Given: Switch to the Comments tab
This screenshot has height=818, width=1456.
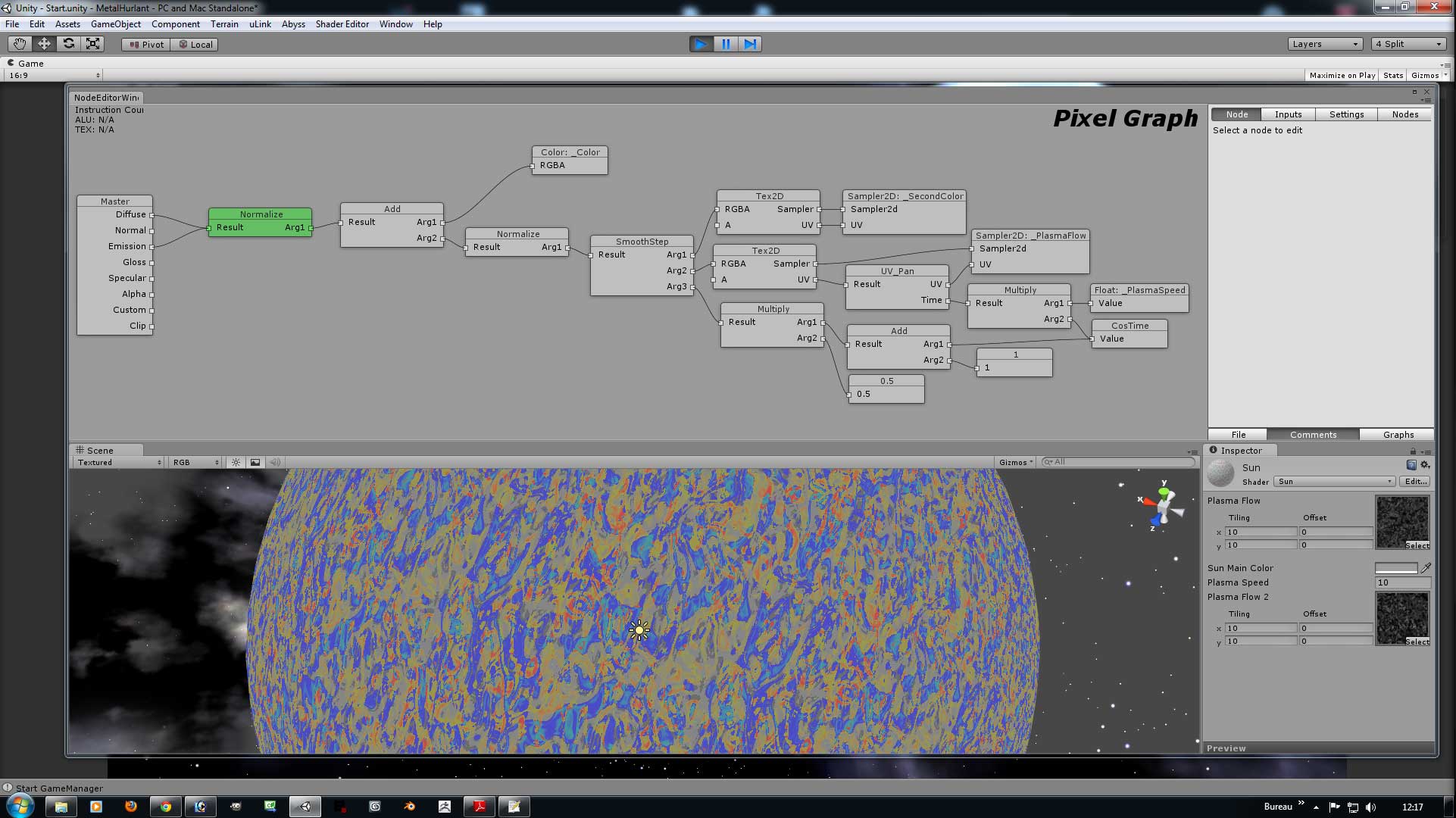Looking at the screenshot, I should tap(1313, 435).
